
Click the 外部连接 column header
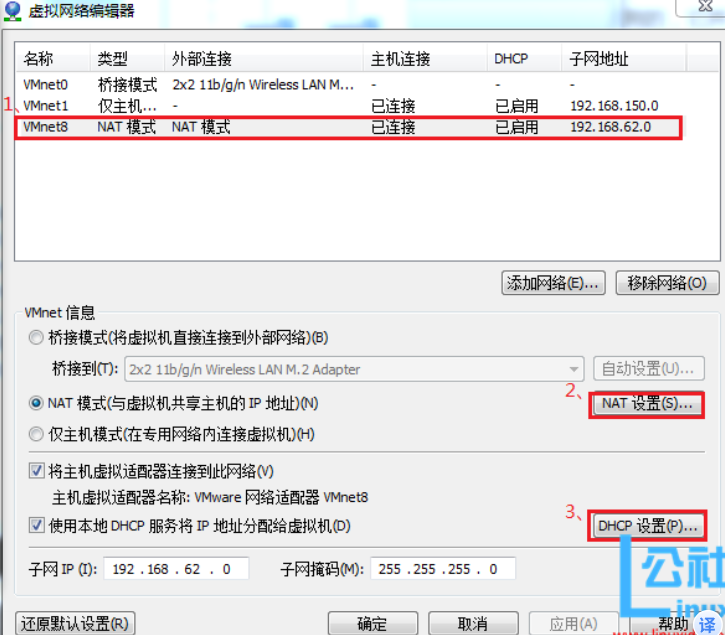pos(264,59)
